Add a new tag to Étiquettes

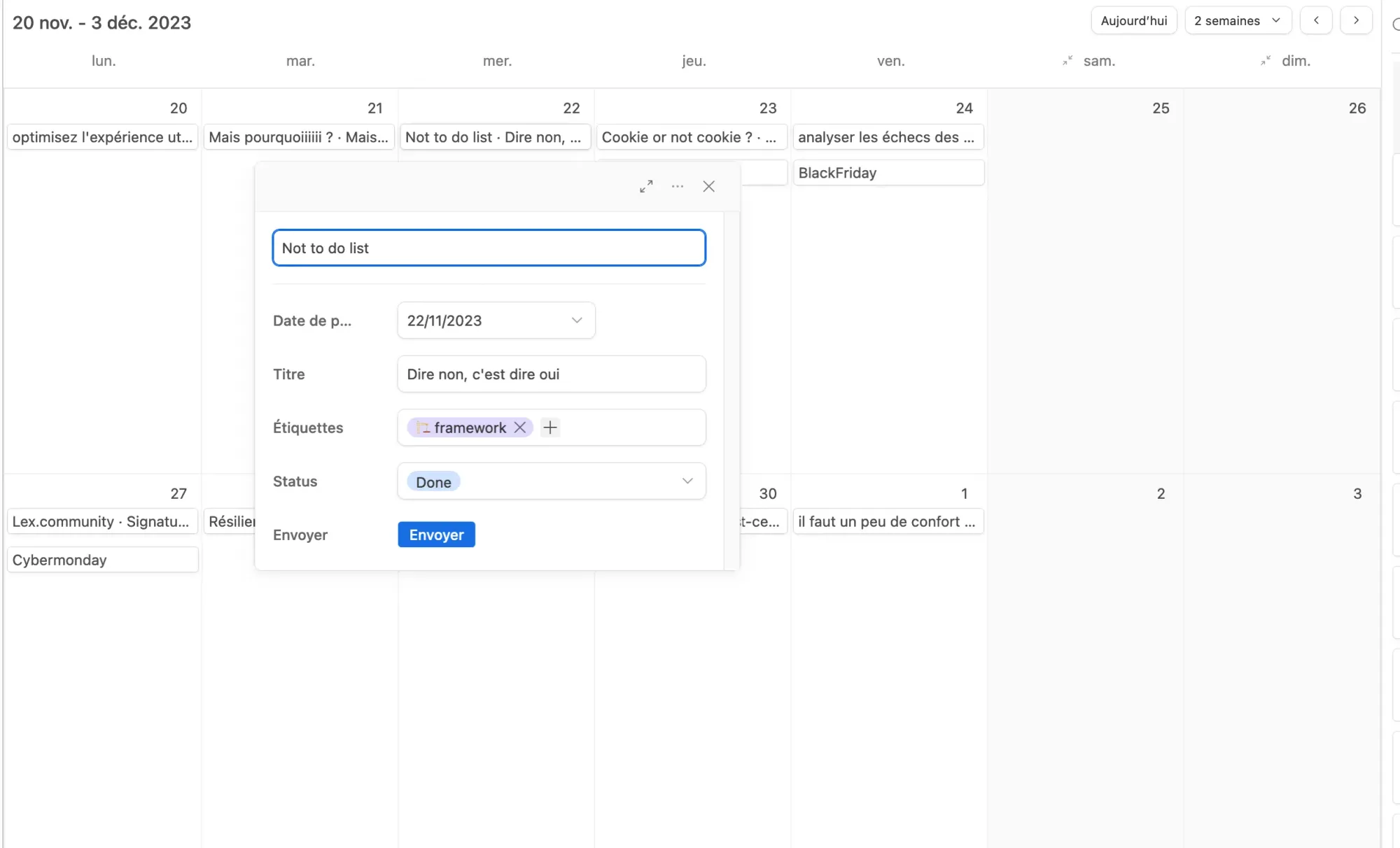pos(550,427)
